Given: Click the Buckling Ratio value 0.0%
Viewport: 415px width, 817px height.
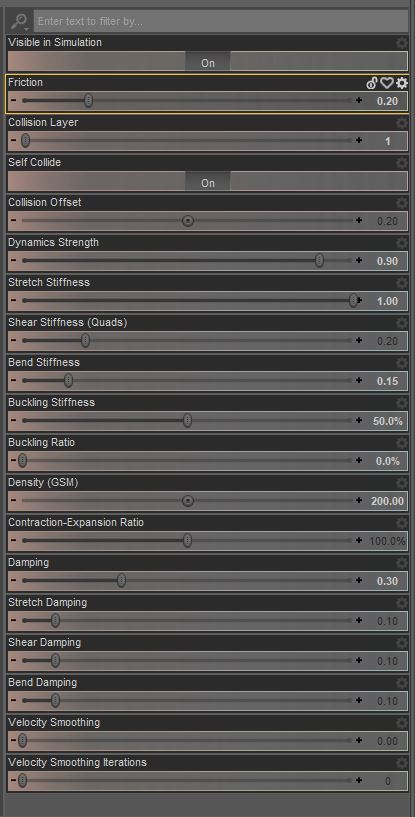Looking at the screenshot, I should coord(389,461).
